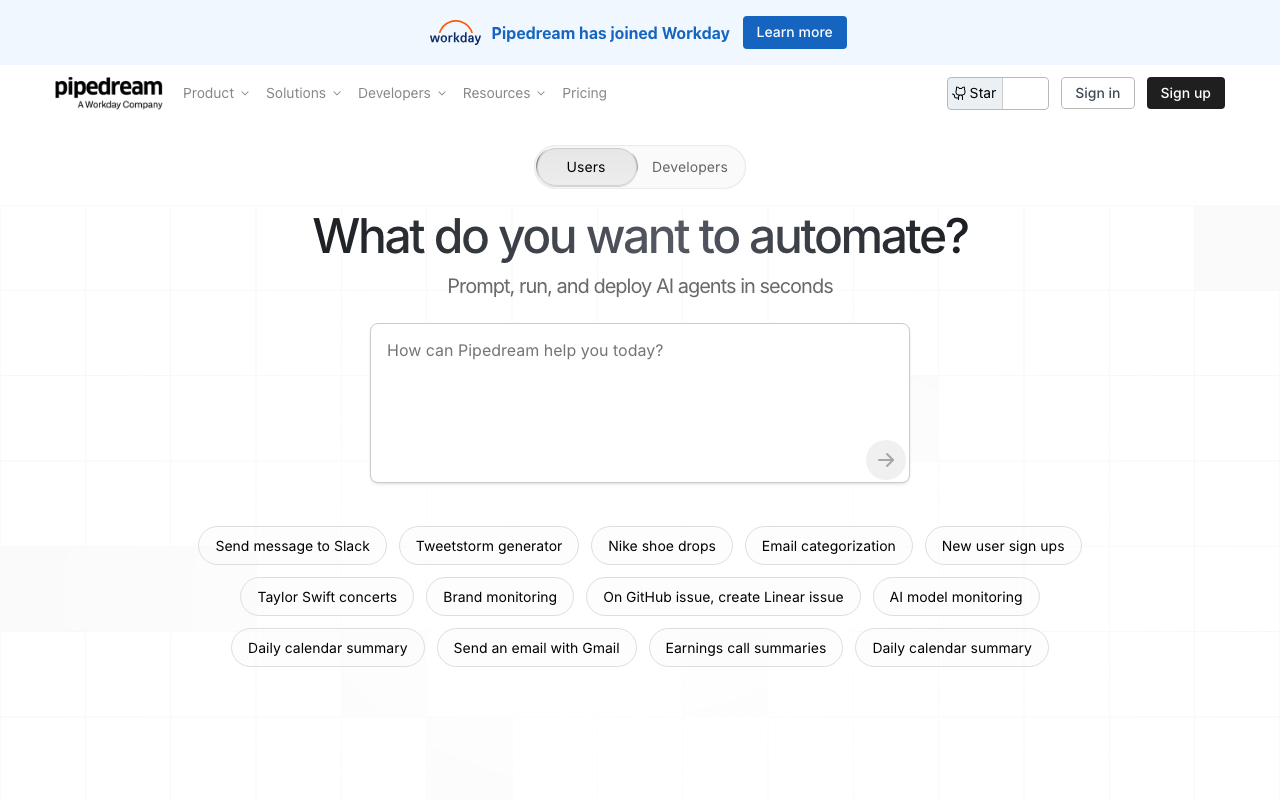Focus the 'How can Pipedream help' text box

point(640,403)
